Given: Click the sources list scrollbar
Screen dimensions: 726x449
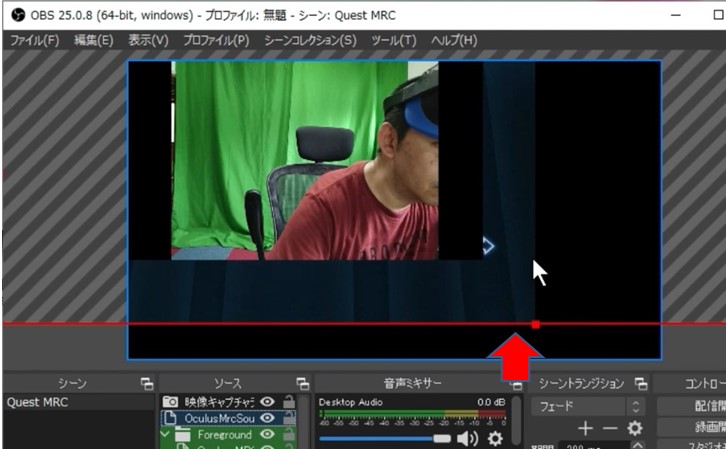Looking at the screenshot, I should (304, 421).
